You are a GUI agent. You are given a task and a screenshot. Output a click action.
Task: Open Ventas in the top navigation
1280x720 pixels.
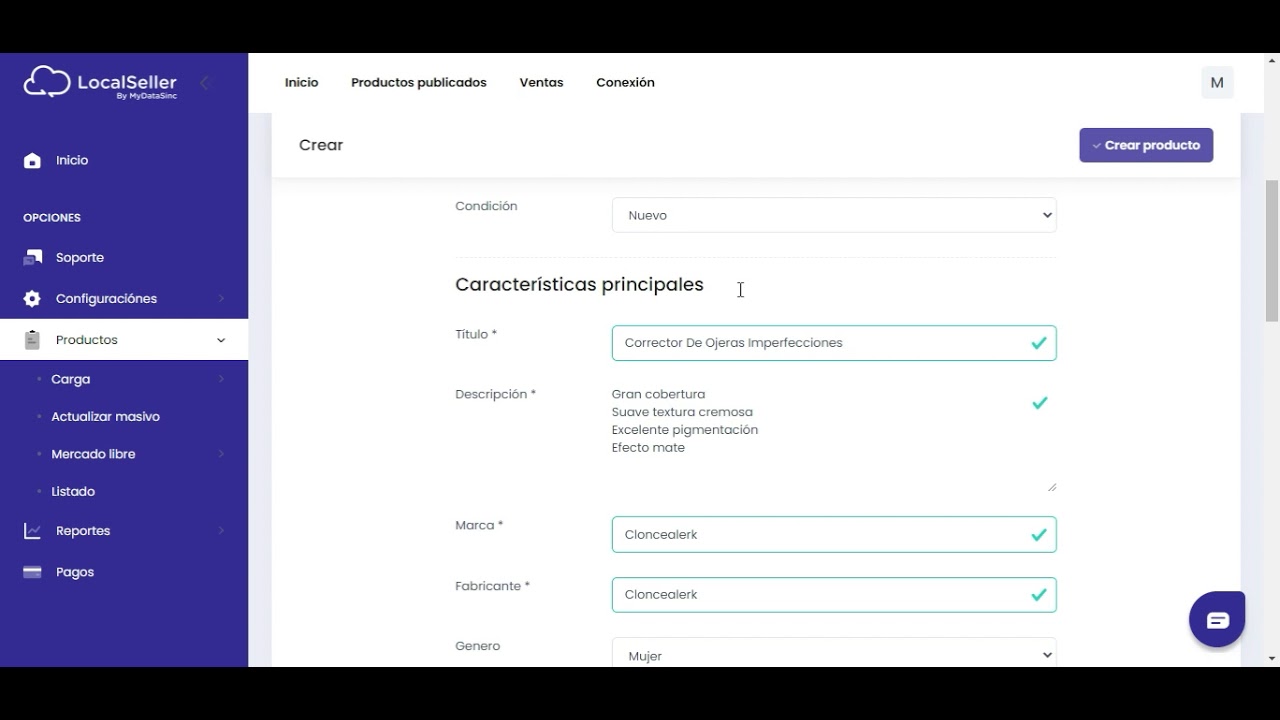pos(541,83)
